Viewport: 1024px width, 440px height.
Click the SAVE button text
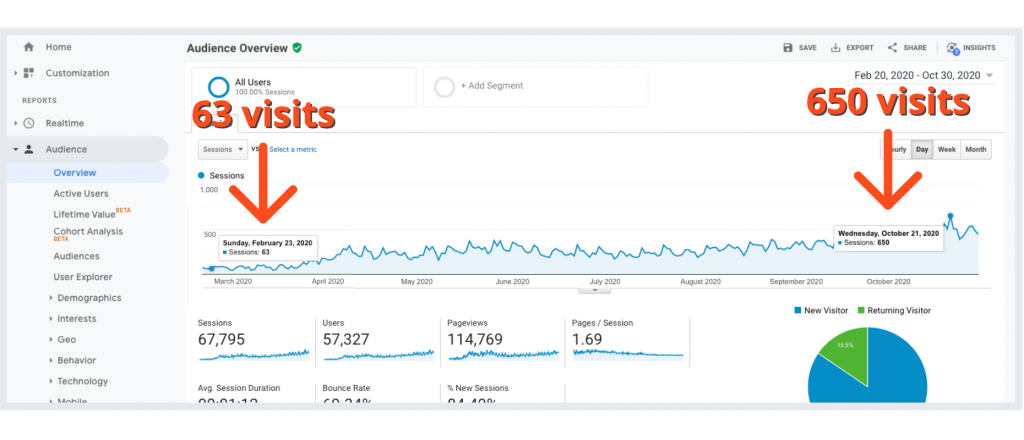(807, 48)
